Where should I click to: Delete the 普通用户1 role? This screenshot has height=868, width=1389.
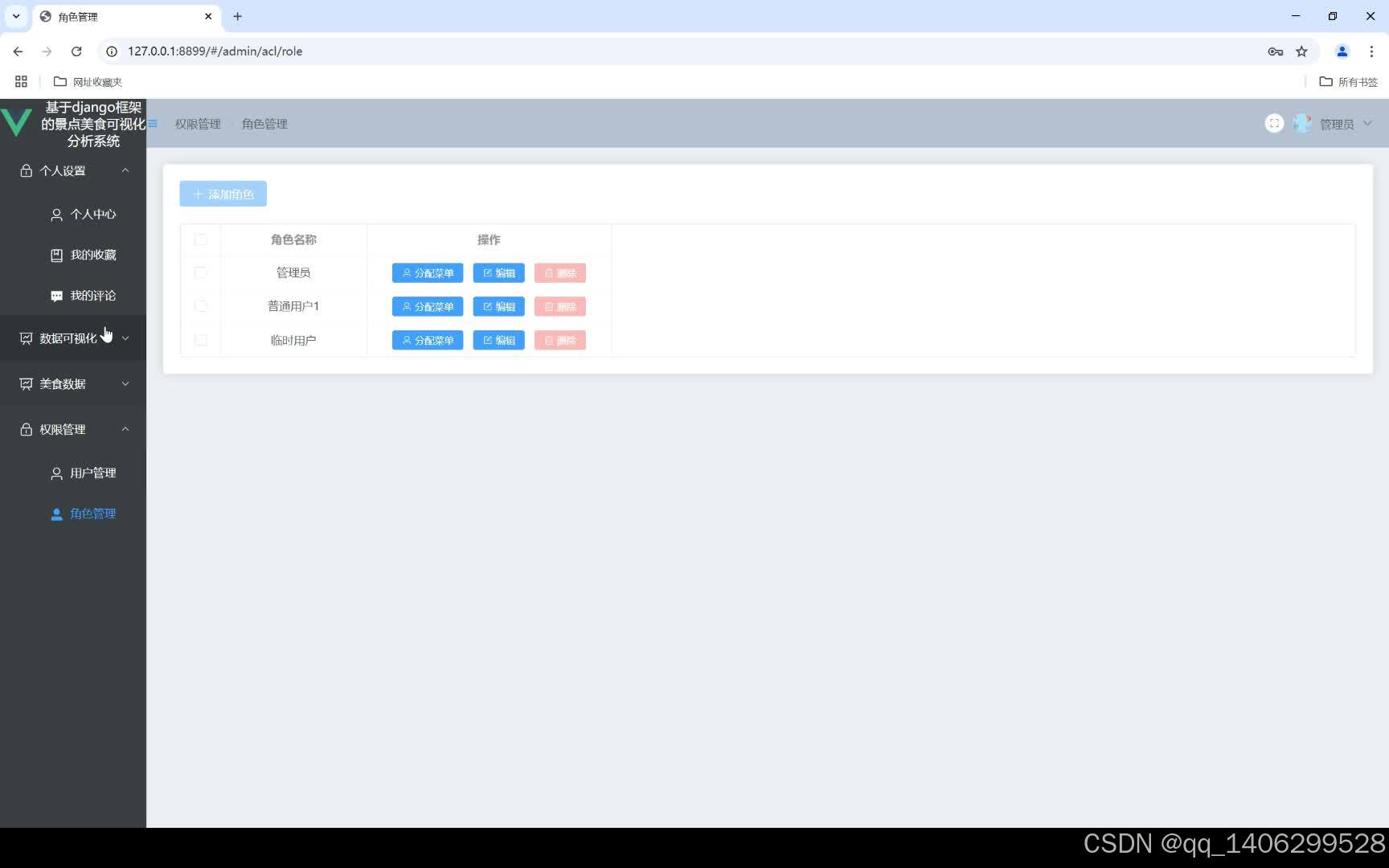[x=560, y=307]
